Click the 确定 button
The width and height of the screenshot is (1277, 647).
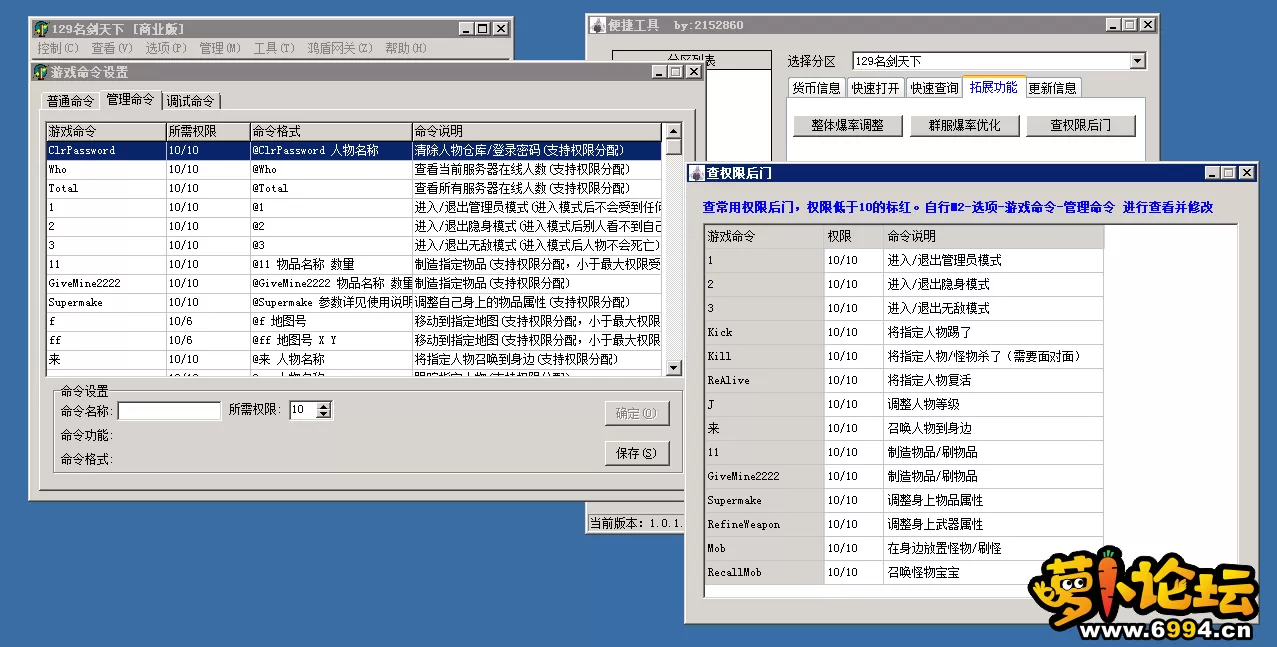pos(637,413)
